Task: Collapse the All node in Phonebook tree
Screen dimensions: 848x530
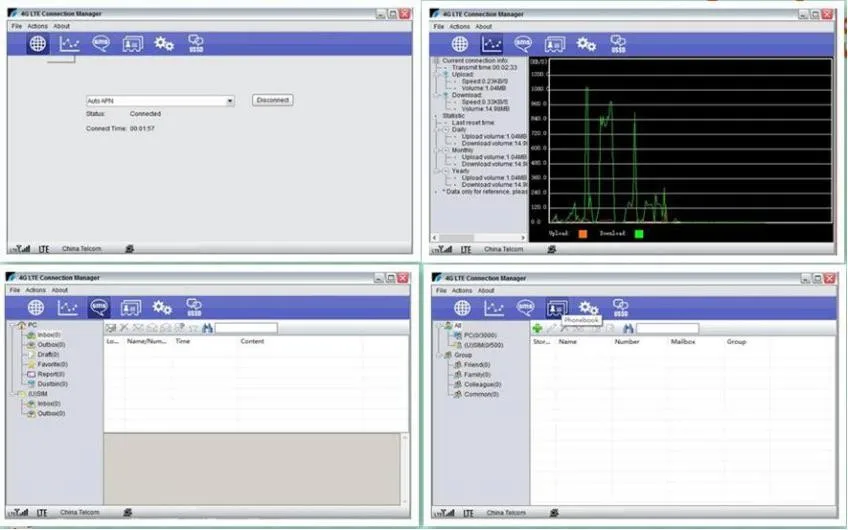Action: 438,326
